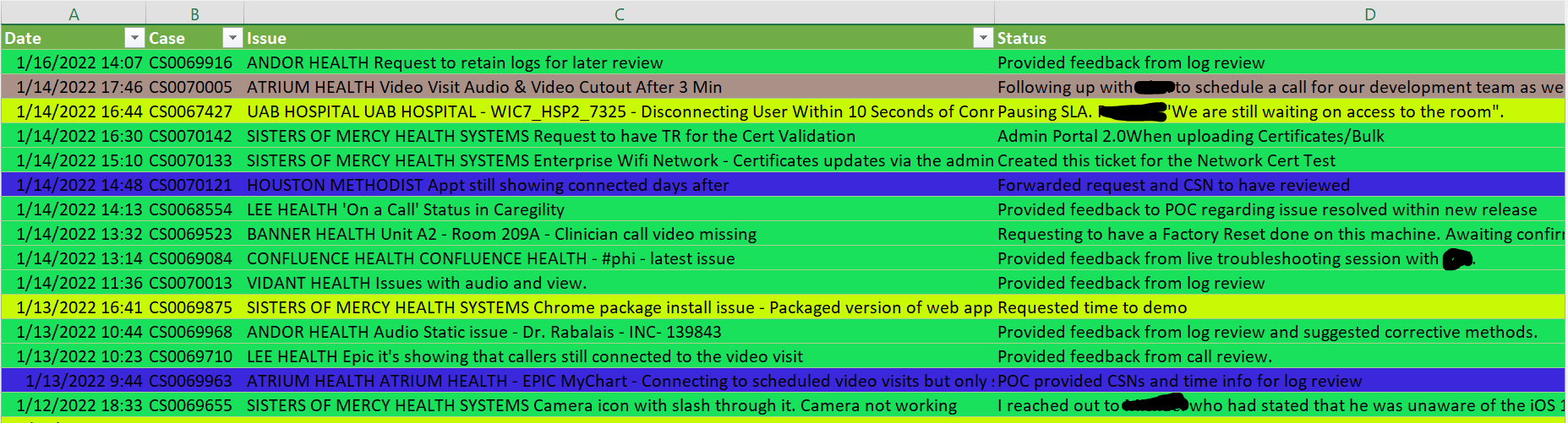Click LEE HEALTH 'On a Call' Status issue

pyautogui.click(x=619, y=209)
